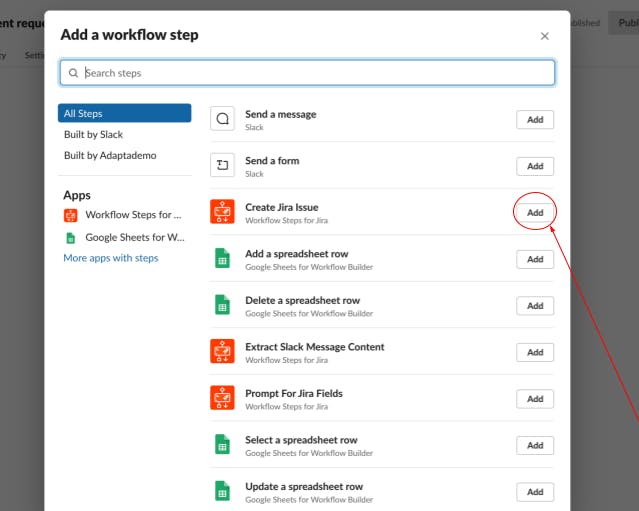Image resolution: width=639 pixels, height=511 pixels.
Task: Add the Add a spreadsheet row step
Action: 535,259
